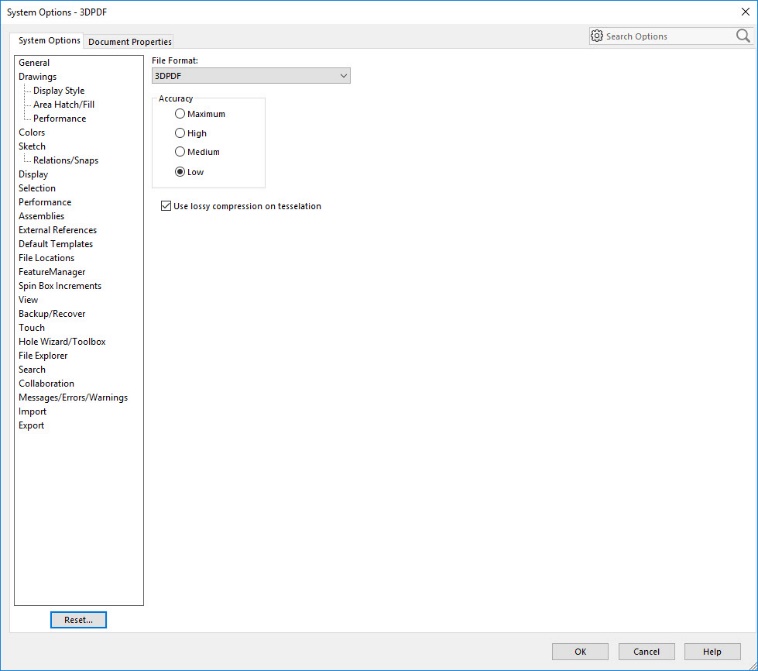Click the Cancel button
Image resolution: width=758 pixels, height=671 pixels.
646,652
